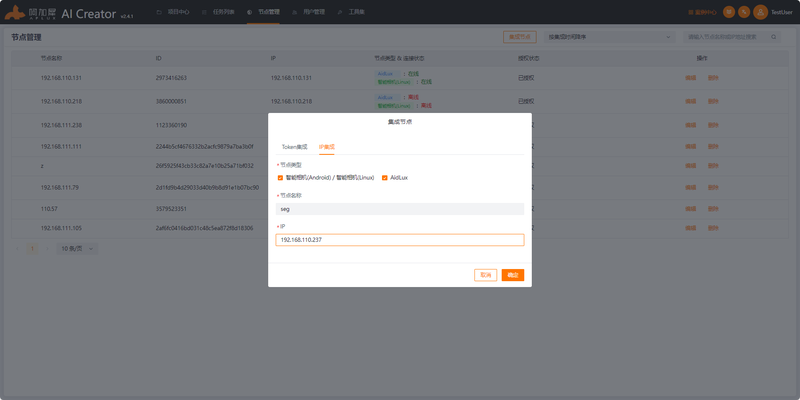Edit the 192.168.111.79 node row

point(690,187)
